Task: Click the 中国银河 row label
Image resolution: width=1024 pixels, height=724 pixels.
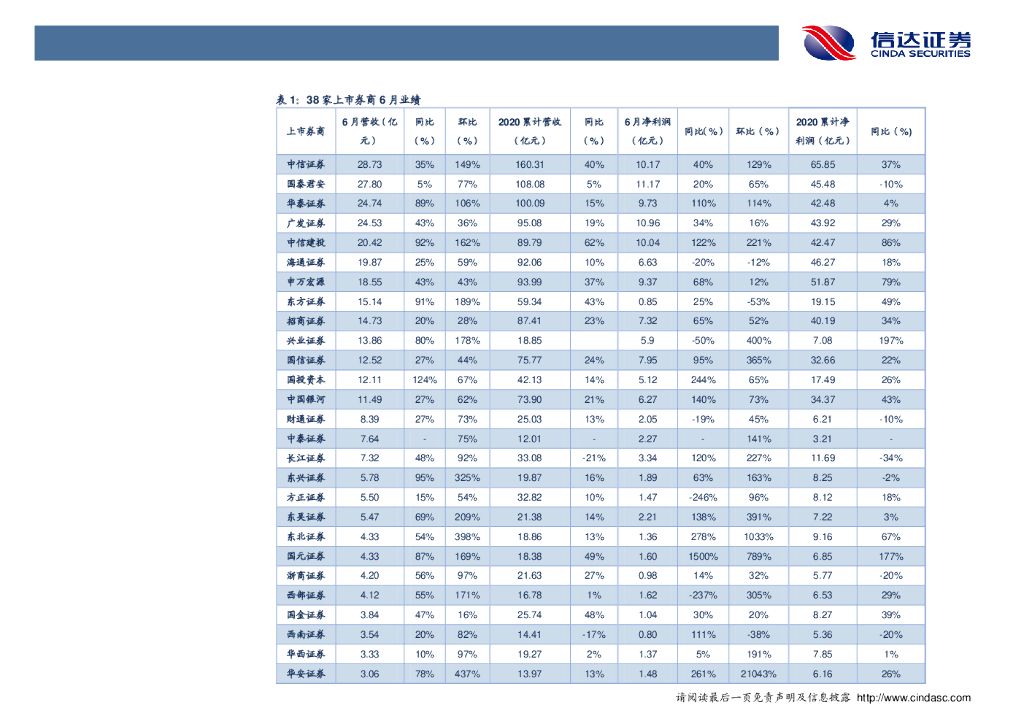Action: coord(305,400)
